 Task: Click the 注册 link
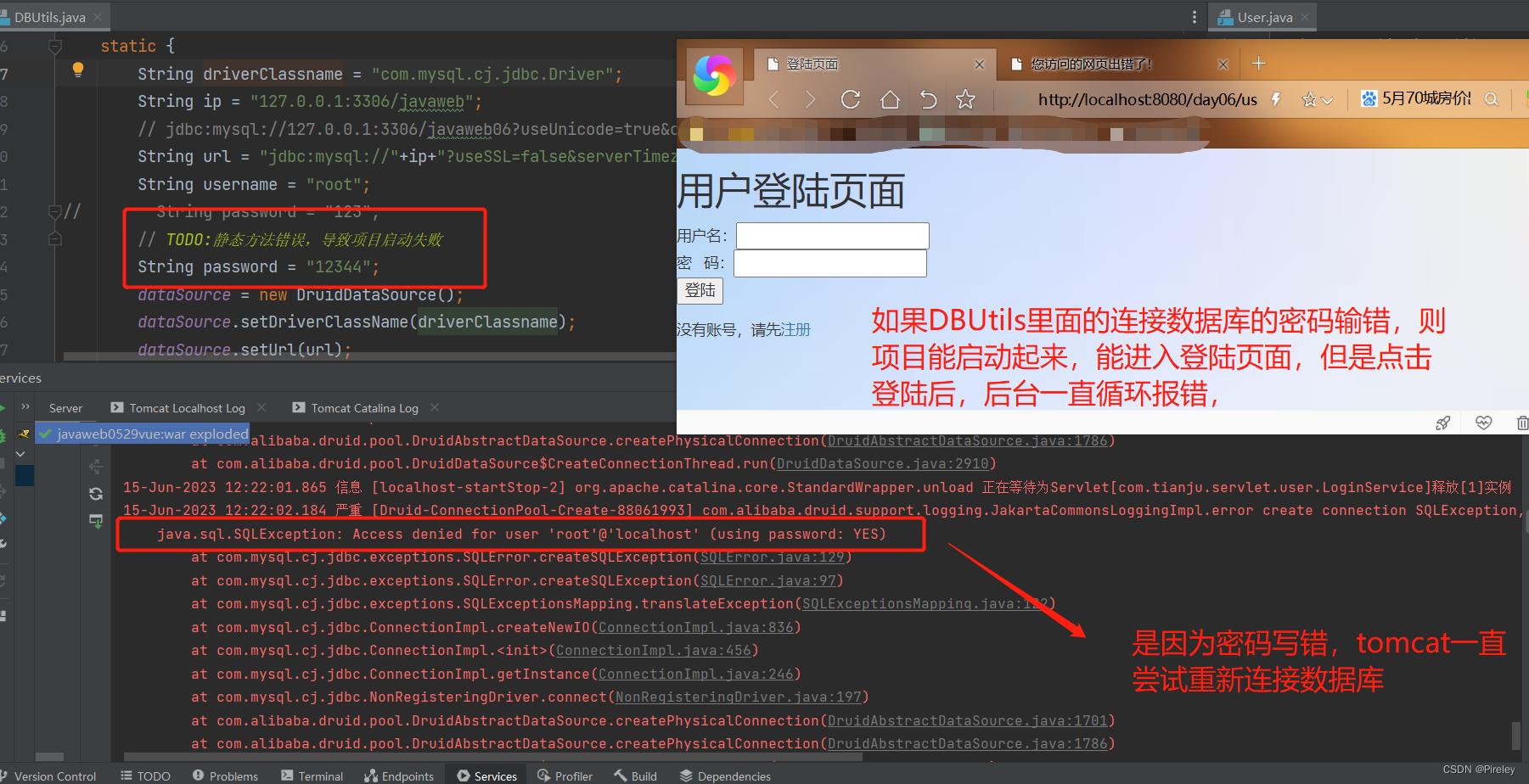[x=795, y=329]
